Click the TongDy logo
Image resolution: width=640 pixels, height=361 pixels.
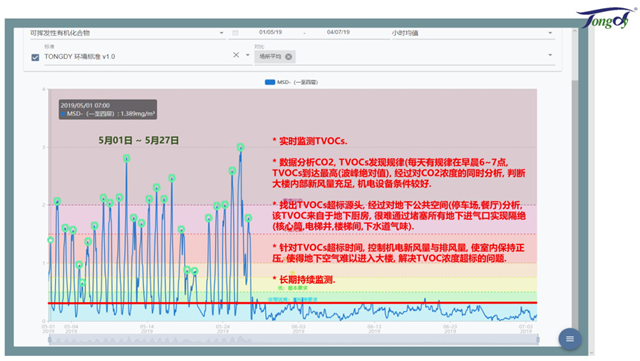[606, 19]
